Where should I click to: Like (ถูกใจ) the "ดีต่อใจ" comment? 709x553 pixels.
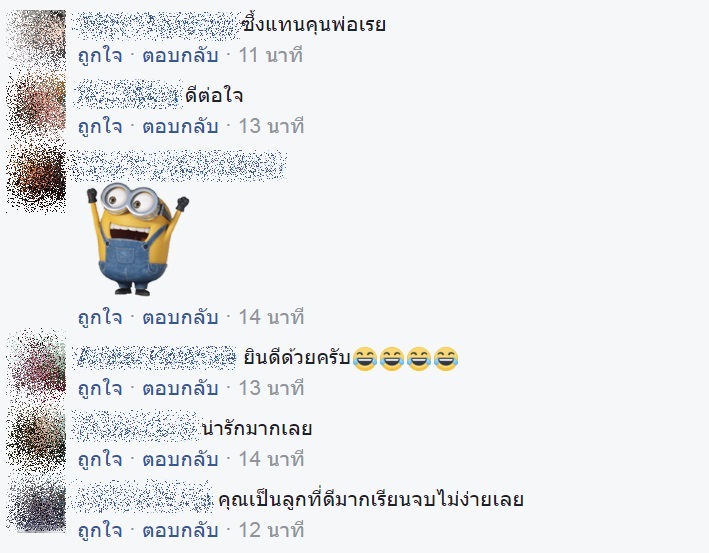pyautogui.click(x=100, y=126)
